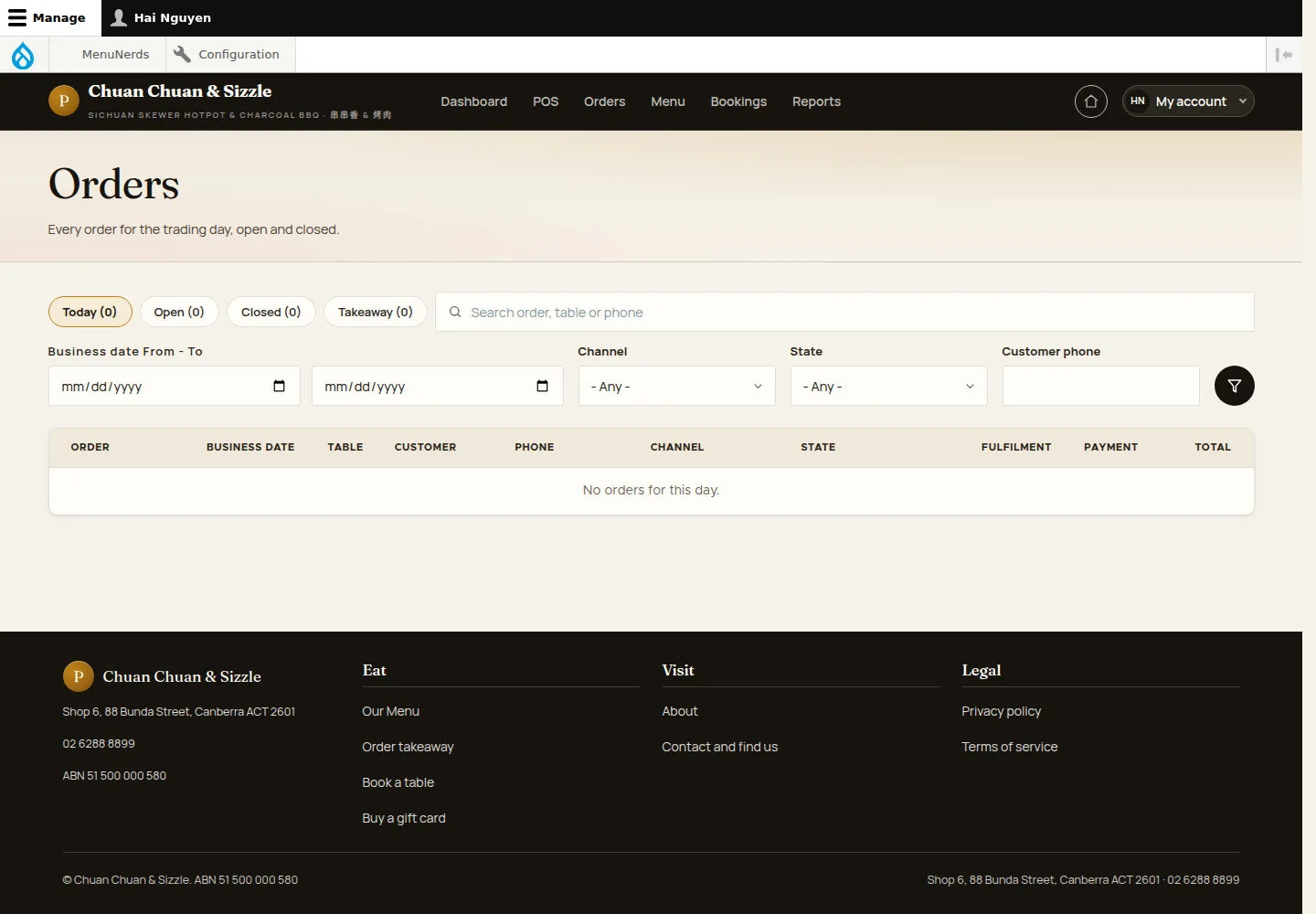Collapse the toolbar with the sidebar arrow icon
Image resolution: width=1316 pixels, height=914 pixels.
pyautogui.click(x=1284, y=55)
